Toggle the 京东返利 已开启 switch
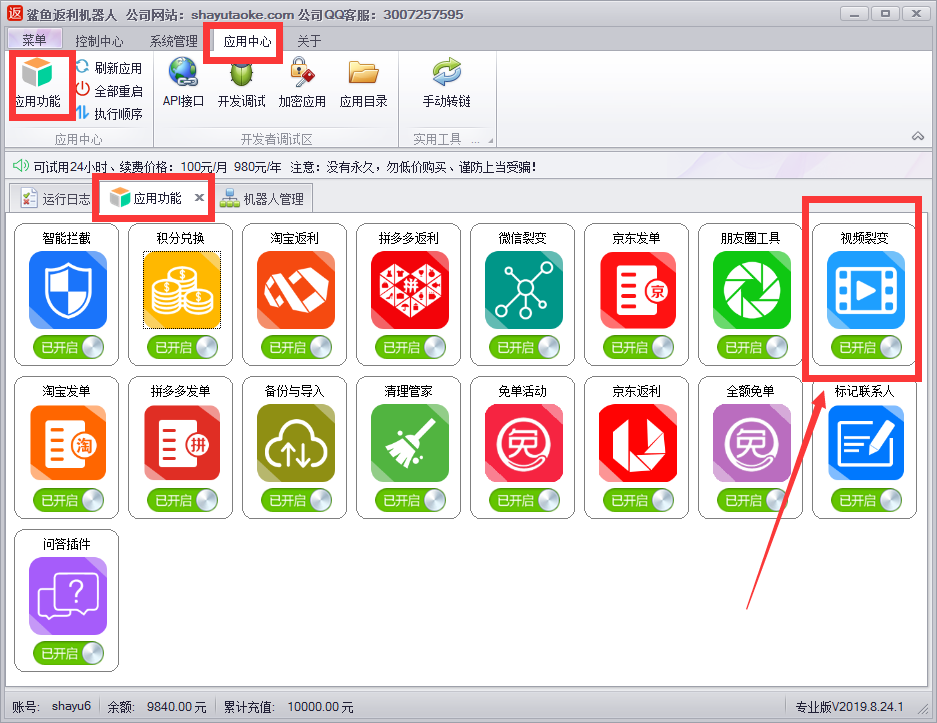Viewport: 937px width, 723px height. click(638, 500)
